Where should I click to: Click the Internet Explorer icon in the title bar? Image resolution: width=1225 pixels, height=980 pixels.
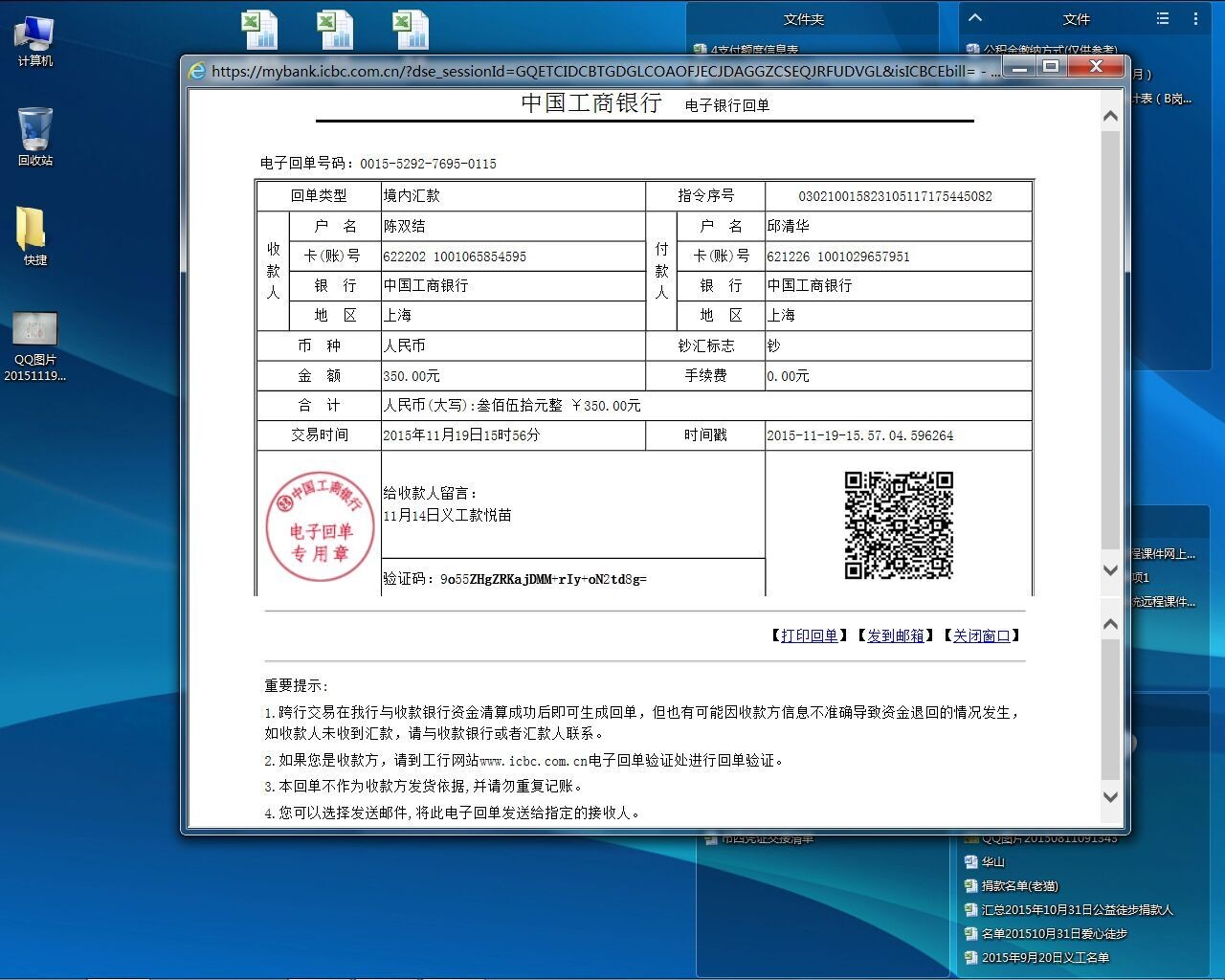(197, 71)
